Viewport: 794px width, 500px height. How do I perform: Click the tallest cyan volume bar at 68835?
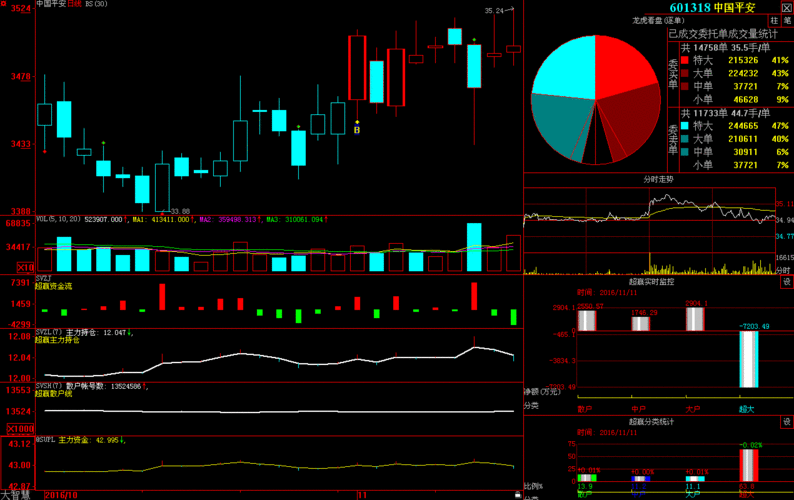tap(474, 247)
